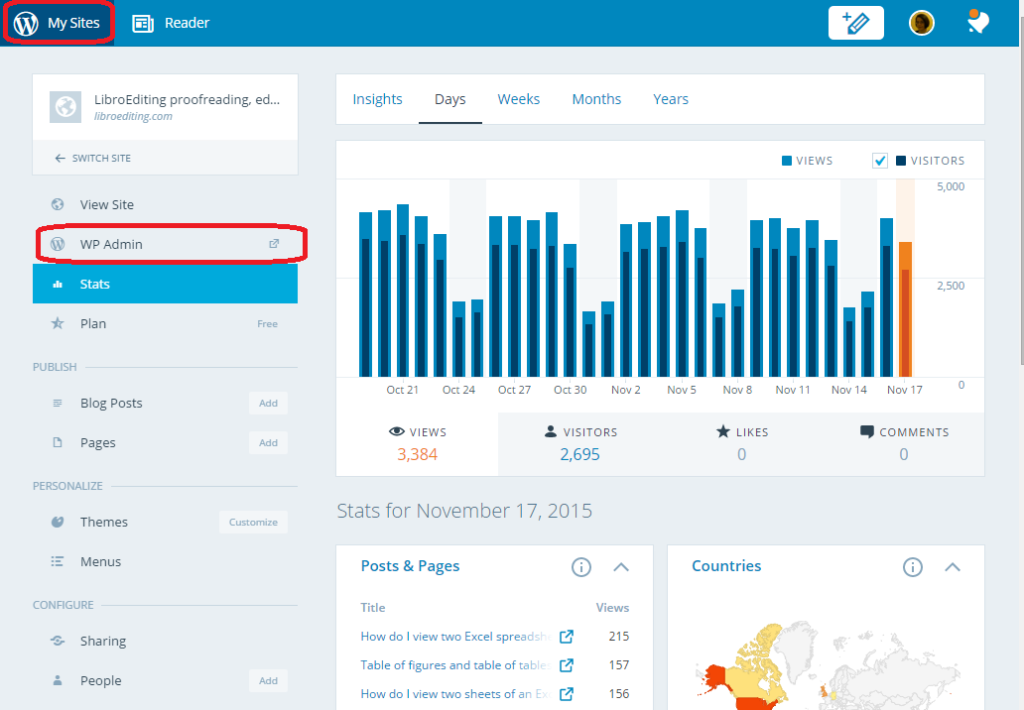Open Countries info icon

[x=912, y=567]
